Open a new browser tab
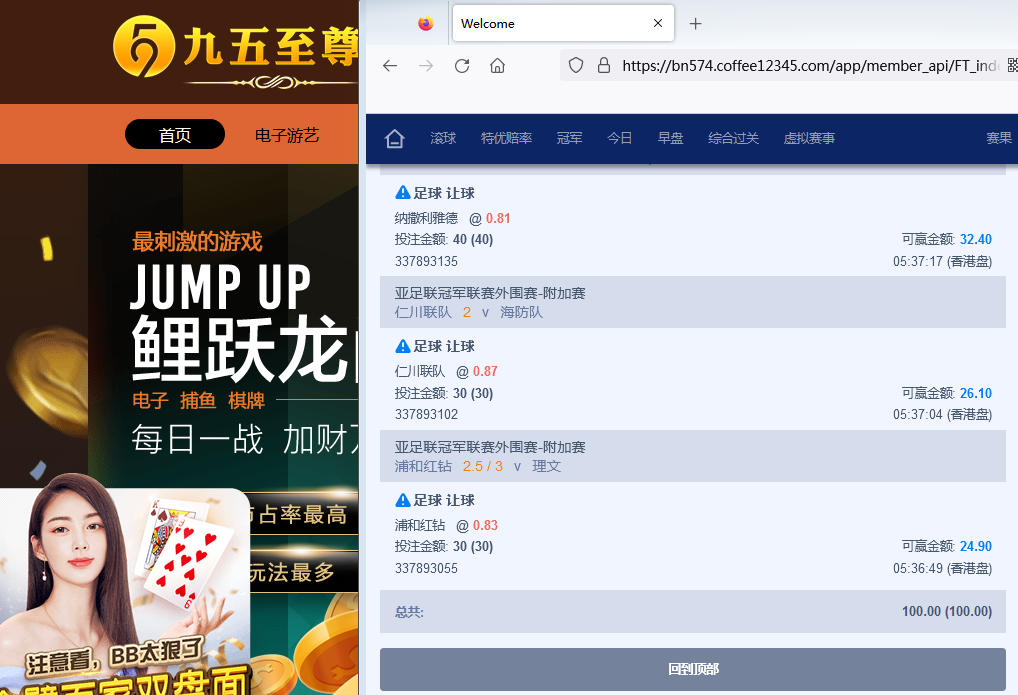The height and width of the screenshot is (695, 1018). (695, 24)
